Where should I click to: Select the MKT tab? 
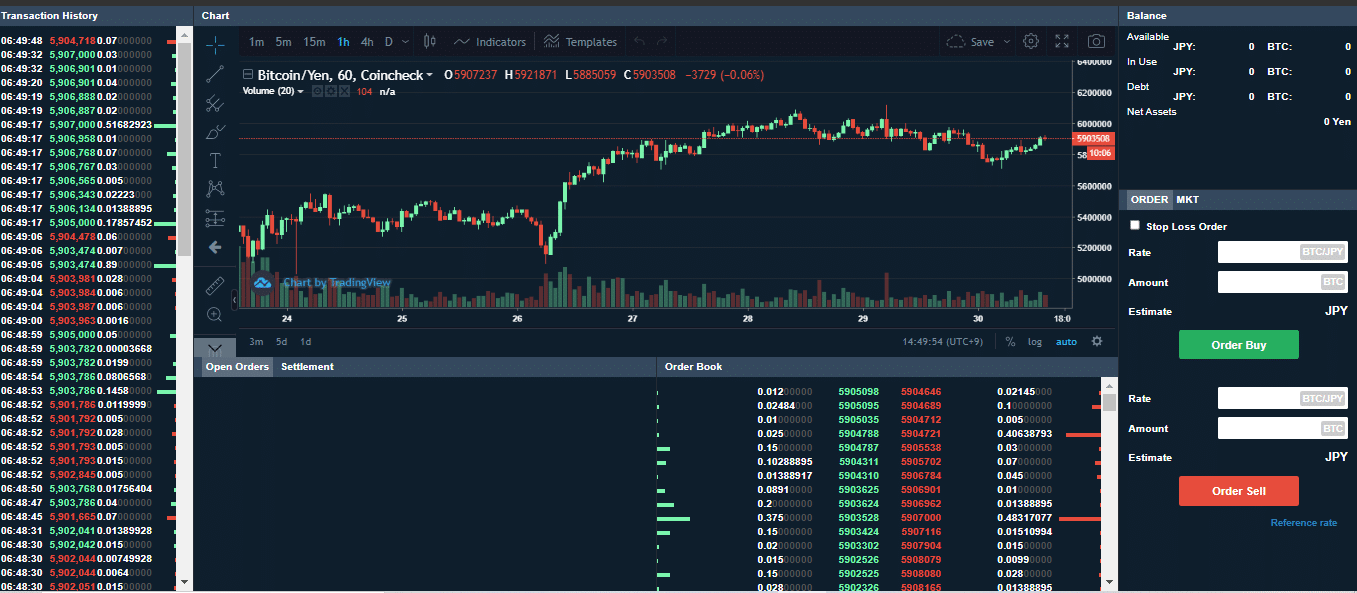[1187, 199]
